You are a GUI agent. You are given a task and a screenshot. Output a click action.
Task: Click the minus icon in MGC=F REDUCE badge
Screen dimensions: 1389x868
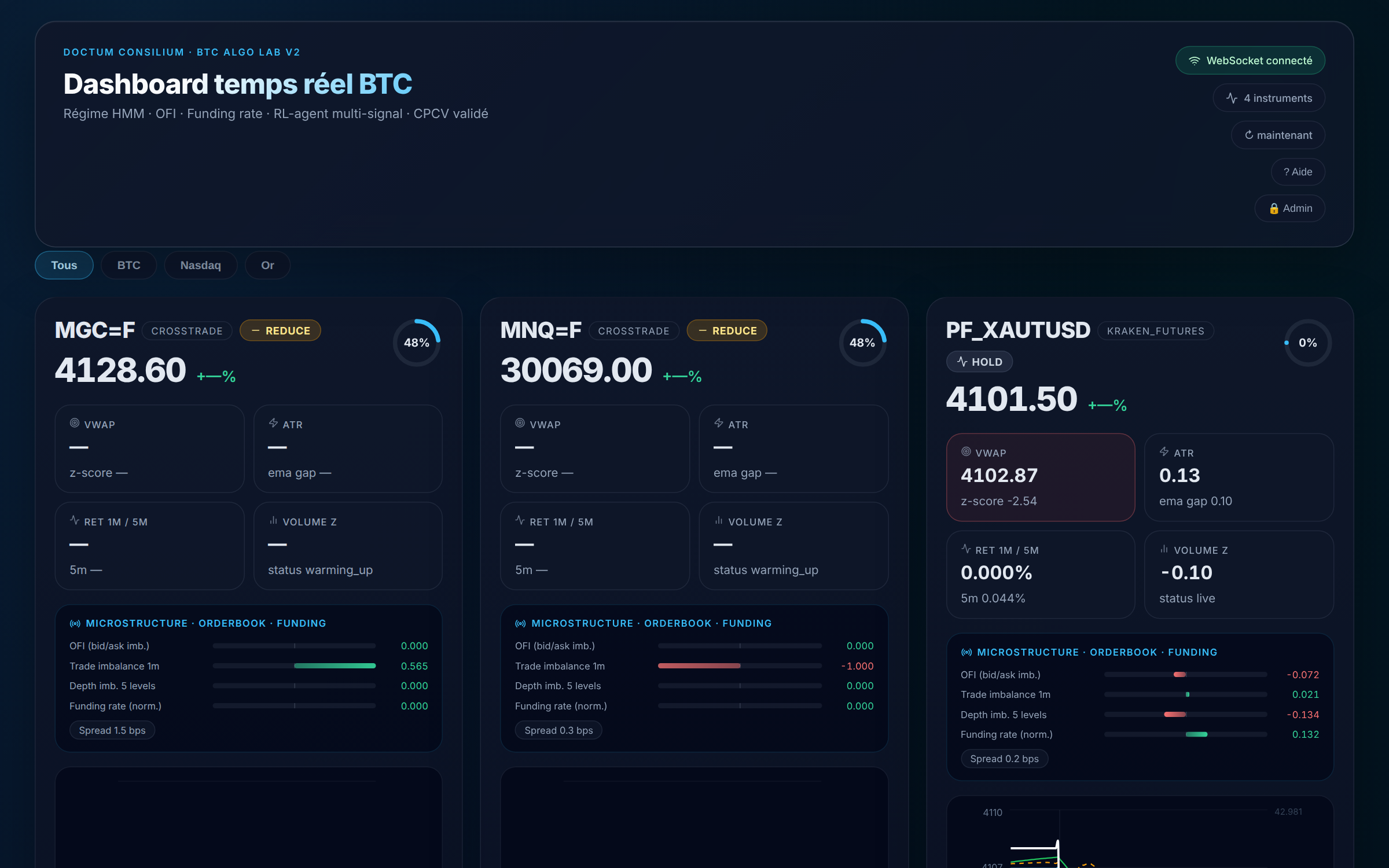(x=256, y=330)
